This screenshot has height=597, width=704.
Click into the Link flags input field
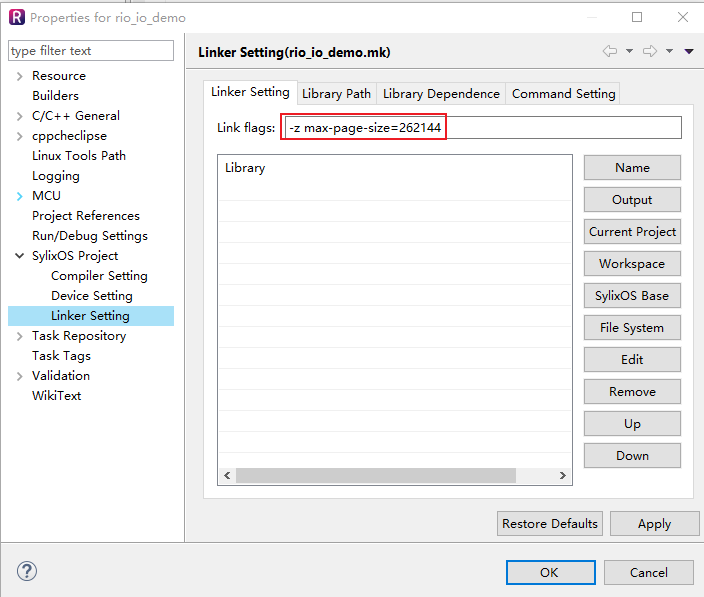483,127
